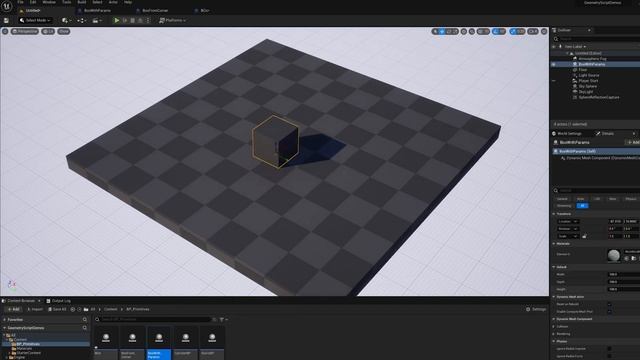
Task: Open the Content Browser Settings
Action: [x=536, y=309]
